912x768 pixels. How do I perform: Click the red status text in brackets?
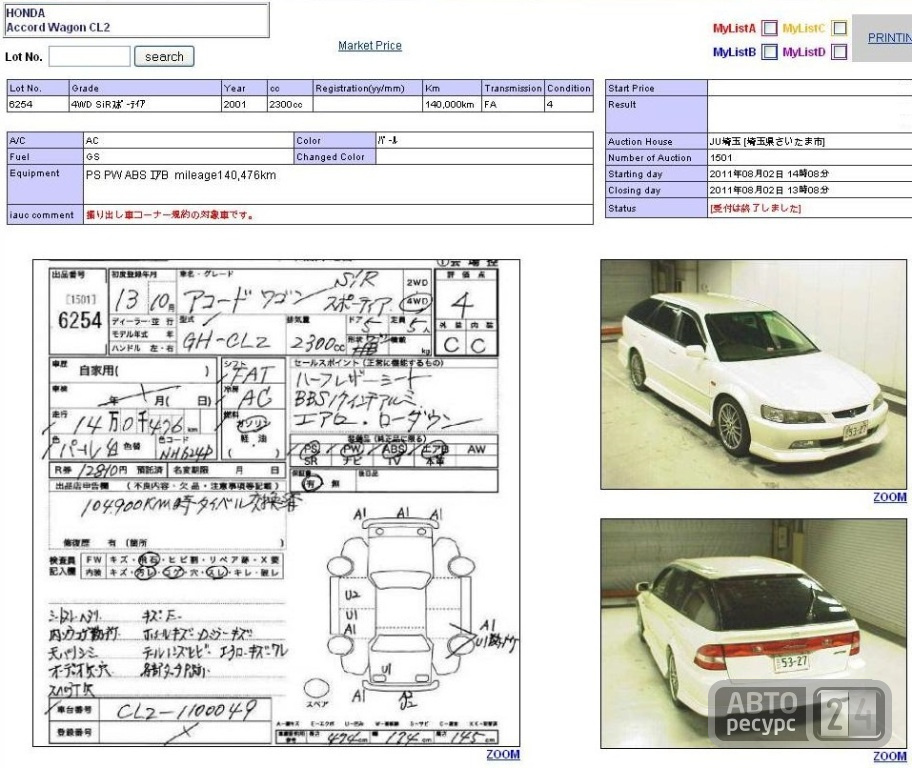[755, 208]
